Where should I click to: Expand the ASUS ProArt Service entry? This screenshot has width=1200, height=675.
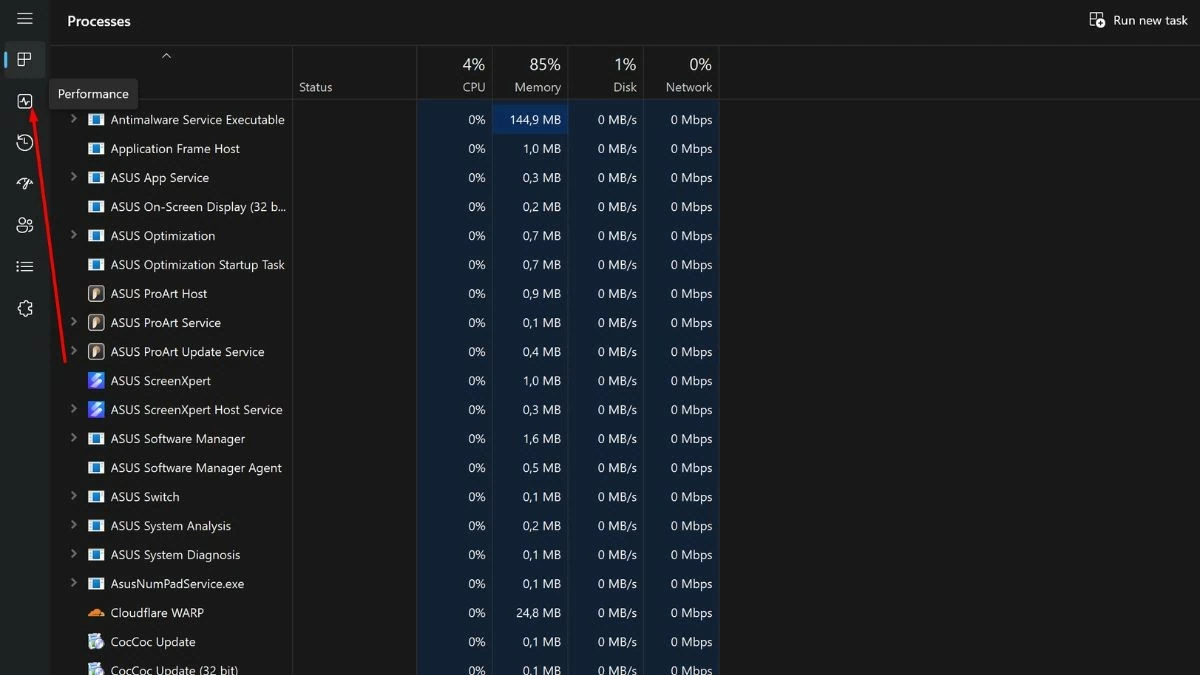73,322
